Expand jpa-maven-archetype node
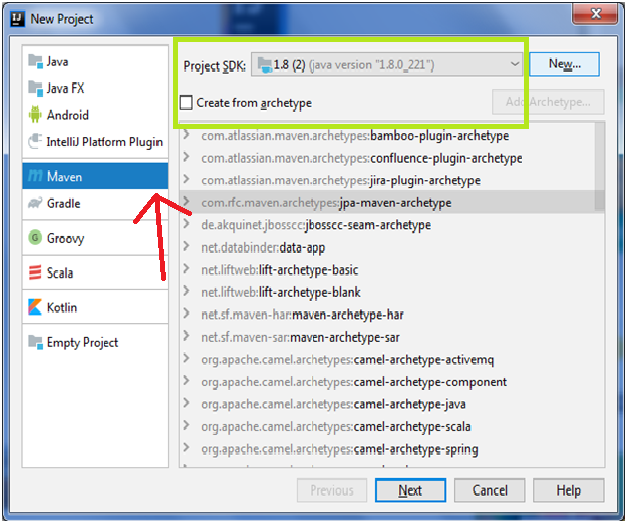Image resolution: width=628 pixels, height=521 pixels. coord(186,202)
